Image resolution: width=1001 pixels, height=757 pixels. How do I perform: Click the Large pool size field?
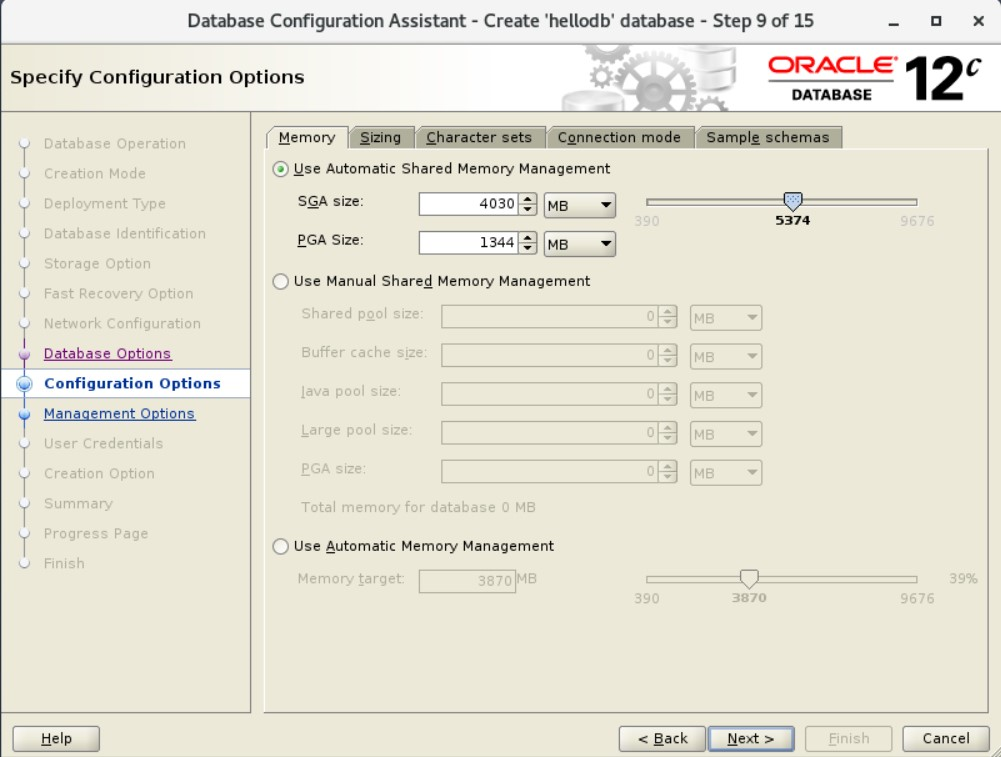point(550,433)
